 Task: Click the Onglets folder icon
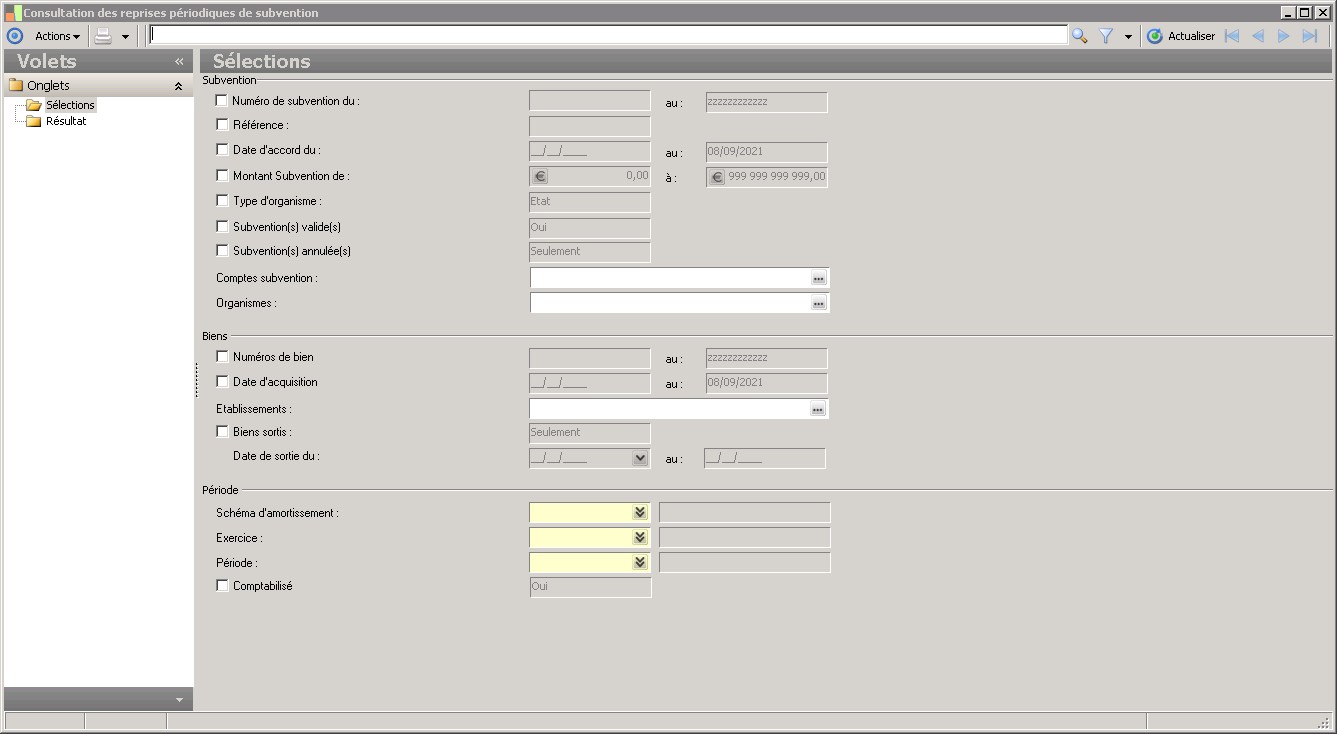tap(16, 85)
